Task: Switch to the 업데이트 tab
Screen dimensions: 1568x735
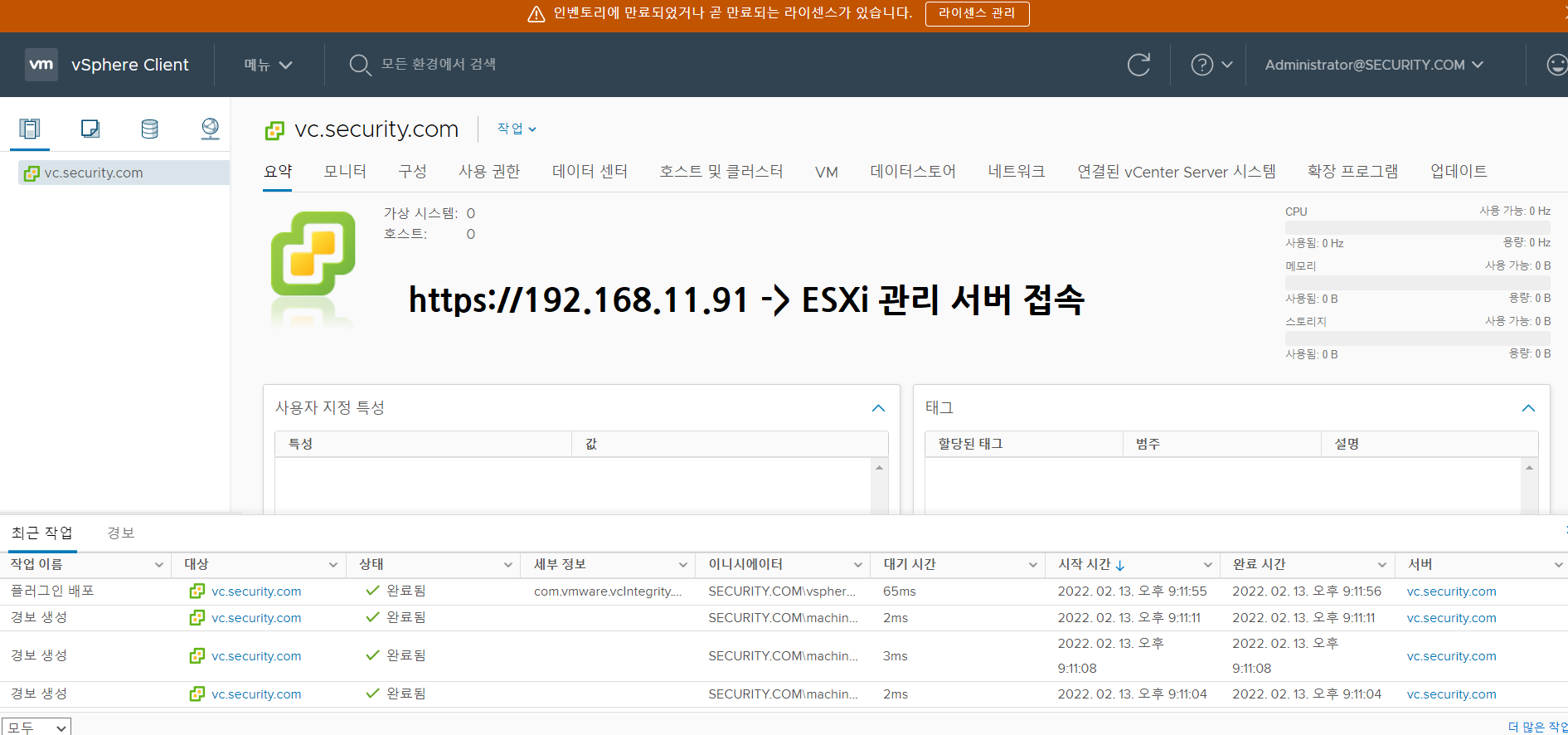Action: (x=1458, y=172)
